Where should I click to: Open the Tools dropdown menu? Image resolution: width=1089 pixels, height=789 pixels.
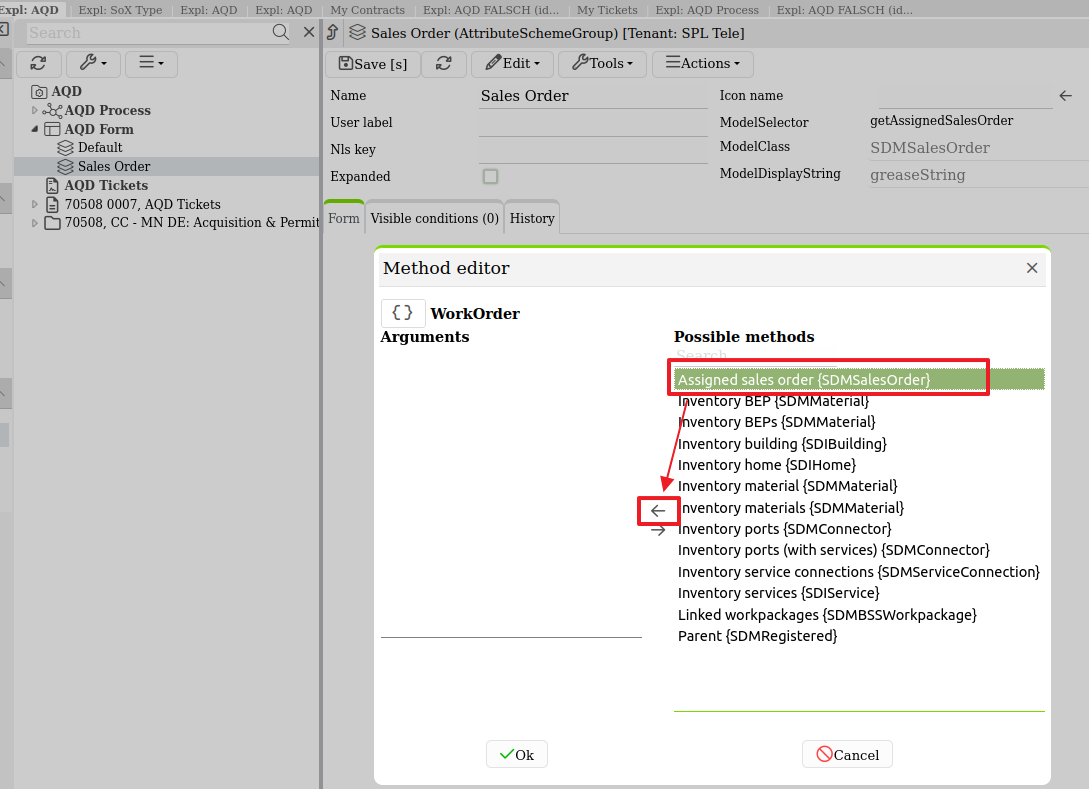602,64
